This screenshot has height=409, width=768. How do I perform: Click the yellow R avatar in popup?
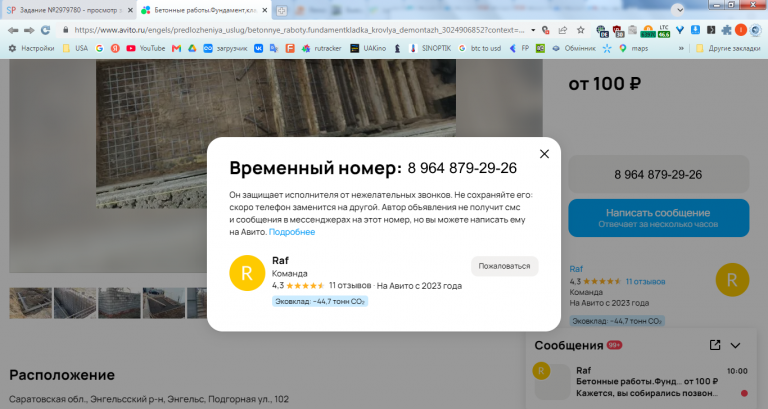[247, 273]
